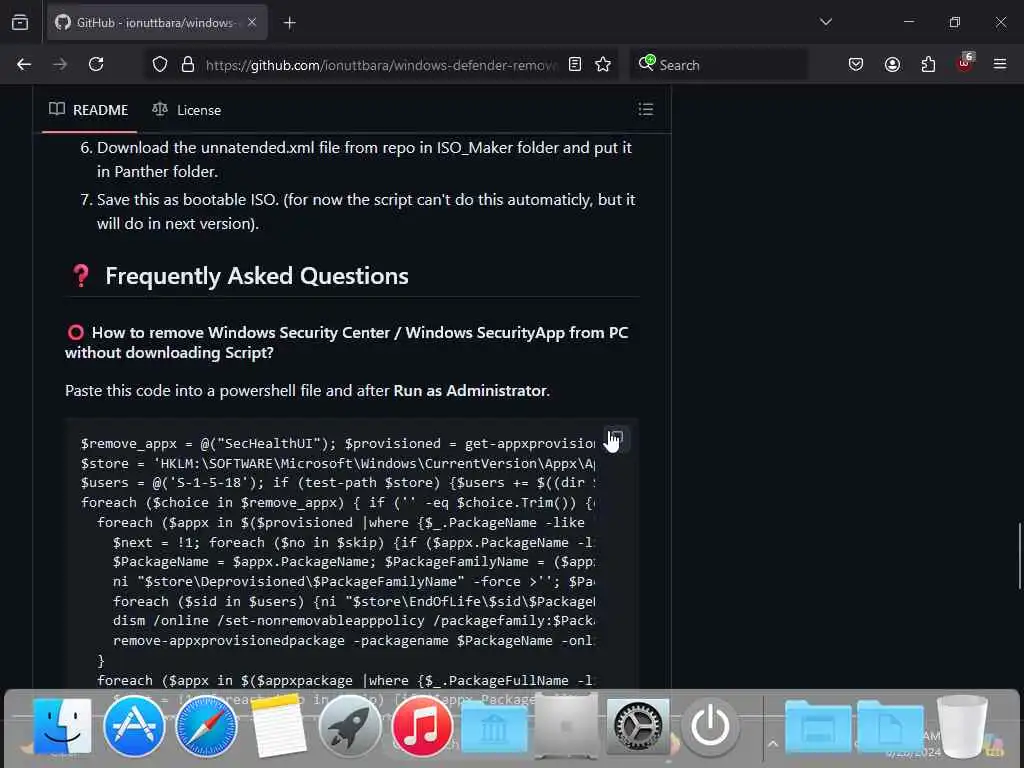Viewport: 1024px width, 768px height.
Task: Bookmark this page with star
Action: click(x=603, y=65)
